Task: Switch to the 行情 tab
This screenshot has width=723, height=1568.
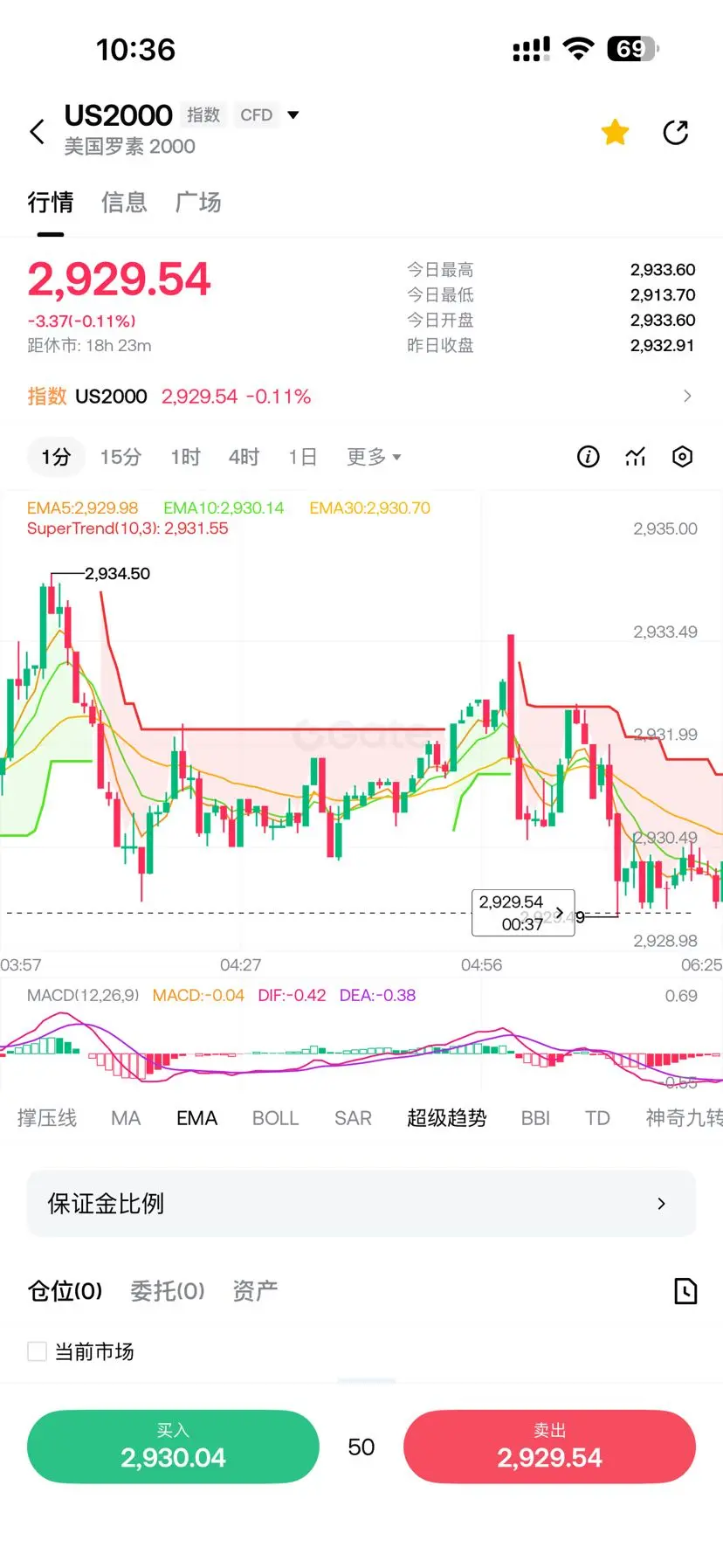Action: (x=51, y=203)
